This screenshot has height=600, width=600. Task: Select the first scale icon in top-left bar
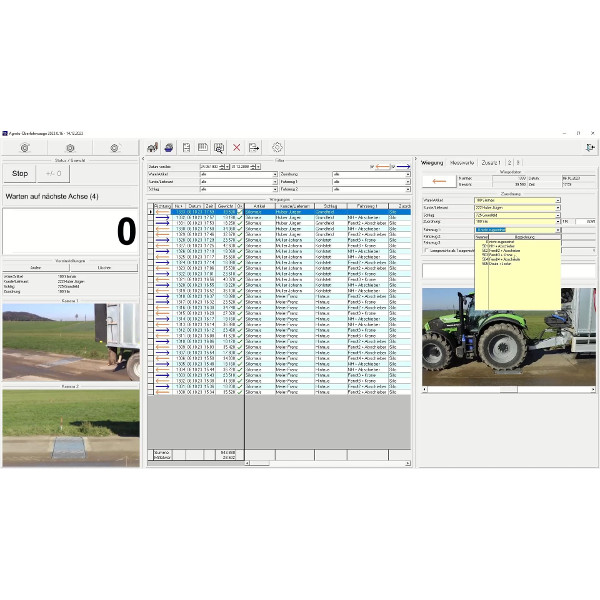pos(24,148)
